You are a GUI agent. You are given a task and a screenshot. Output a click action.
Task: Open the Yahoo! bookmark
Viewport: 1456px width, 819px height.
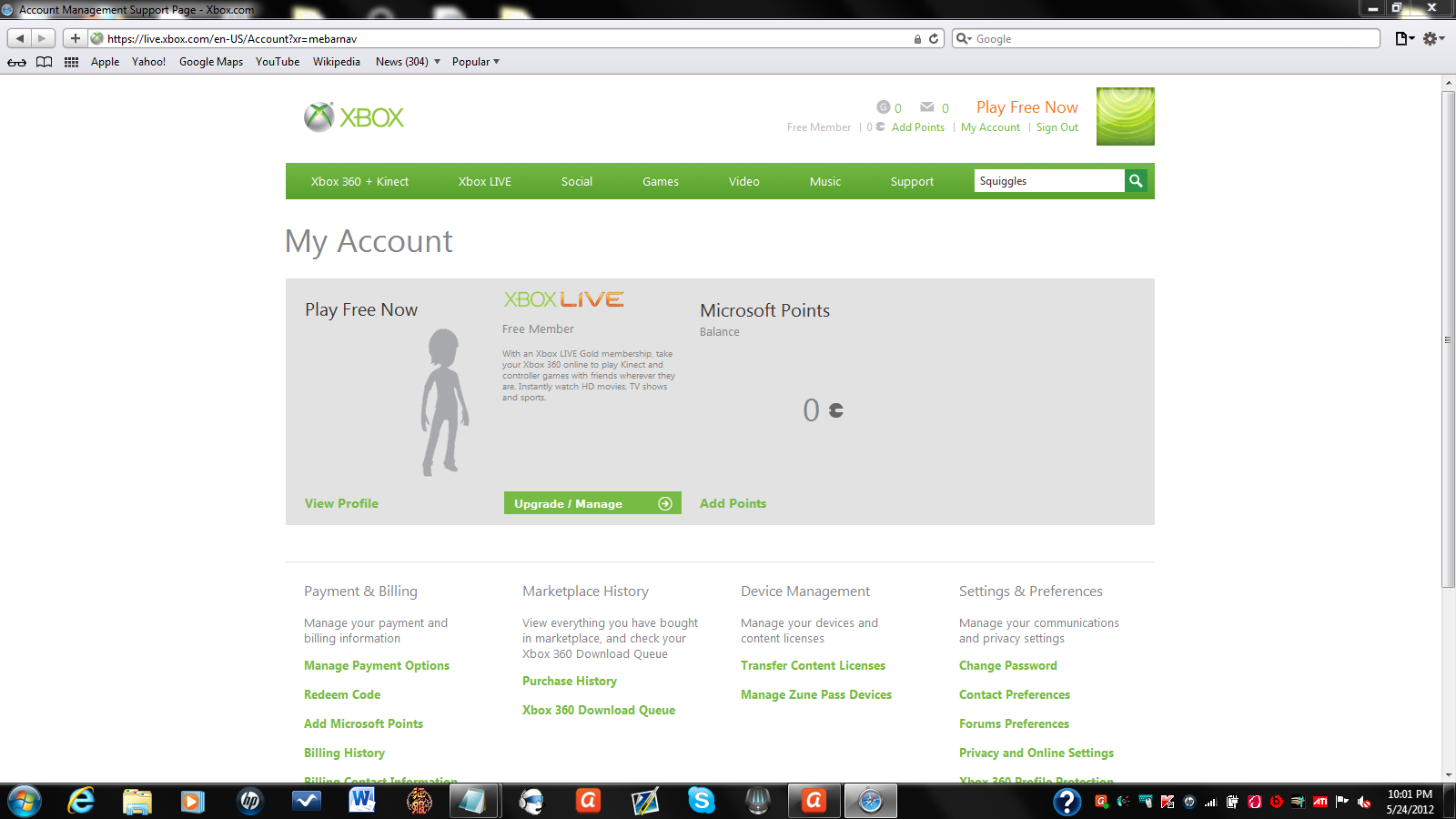(x=148, y=62)
